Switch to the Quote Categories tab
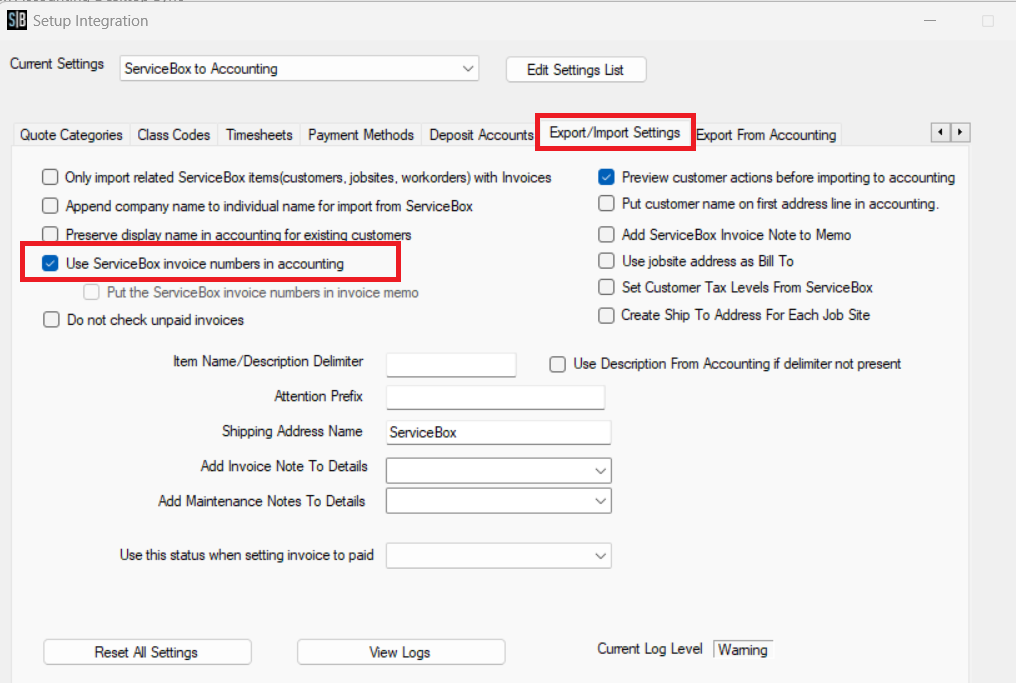 (71, 135)
